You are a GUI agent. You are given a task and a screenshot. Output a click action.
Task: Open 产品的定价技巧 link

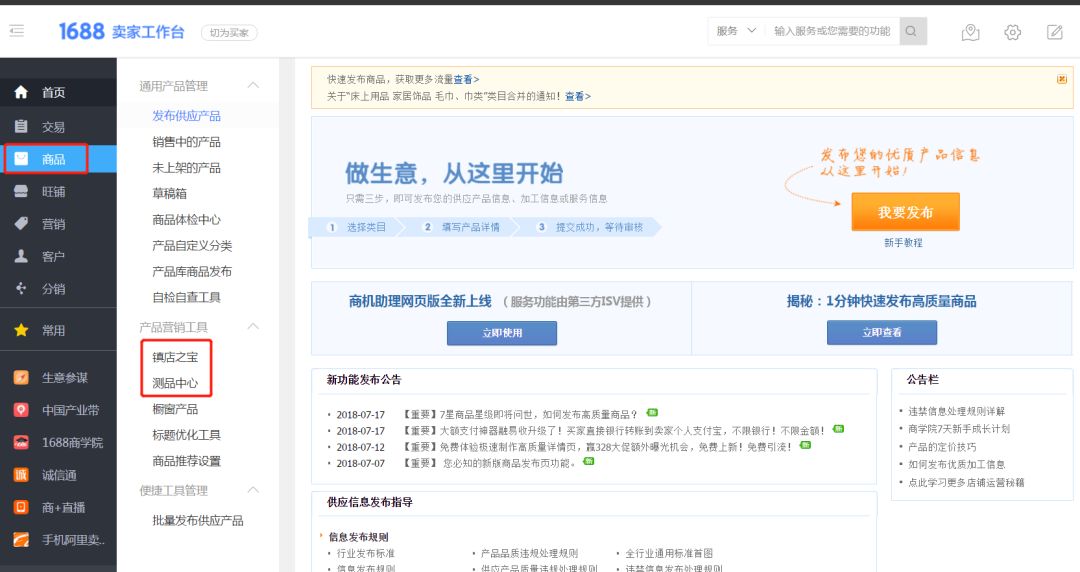(942, 447)
